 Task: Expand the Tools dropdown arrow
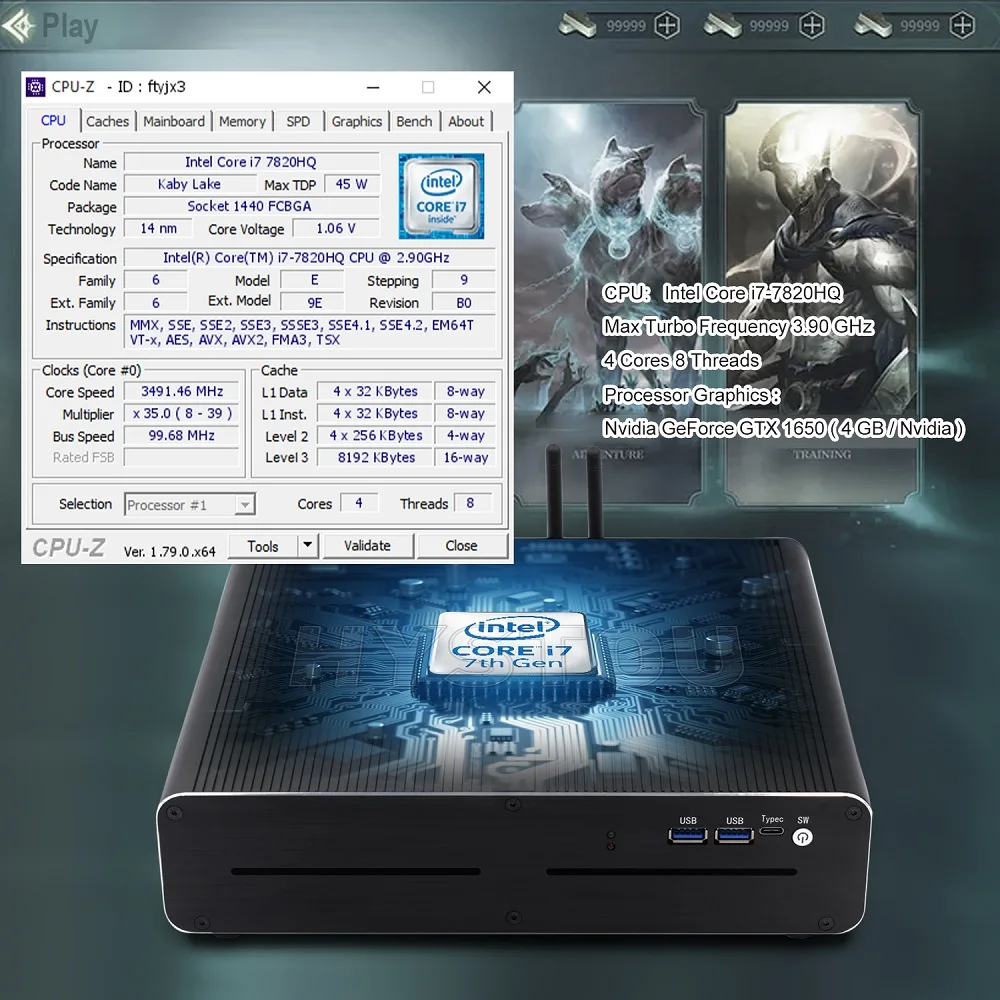point(308,546)
